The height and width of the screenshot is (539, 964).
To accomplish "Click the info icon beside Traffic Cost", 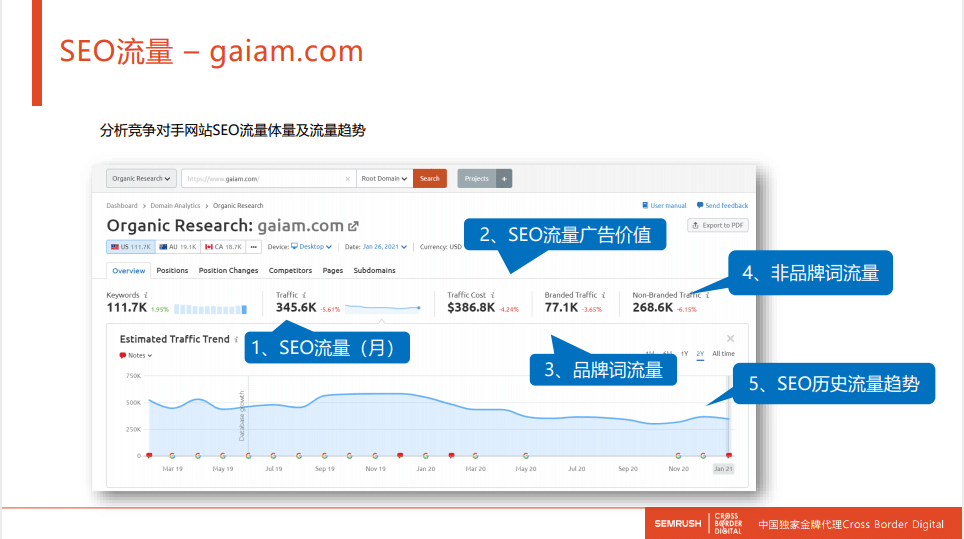I will point(493,295).
